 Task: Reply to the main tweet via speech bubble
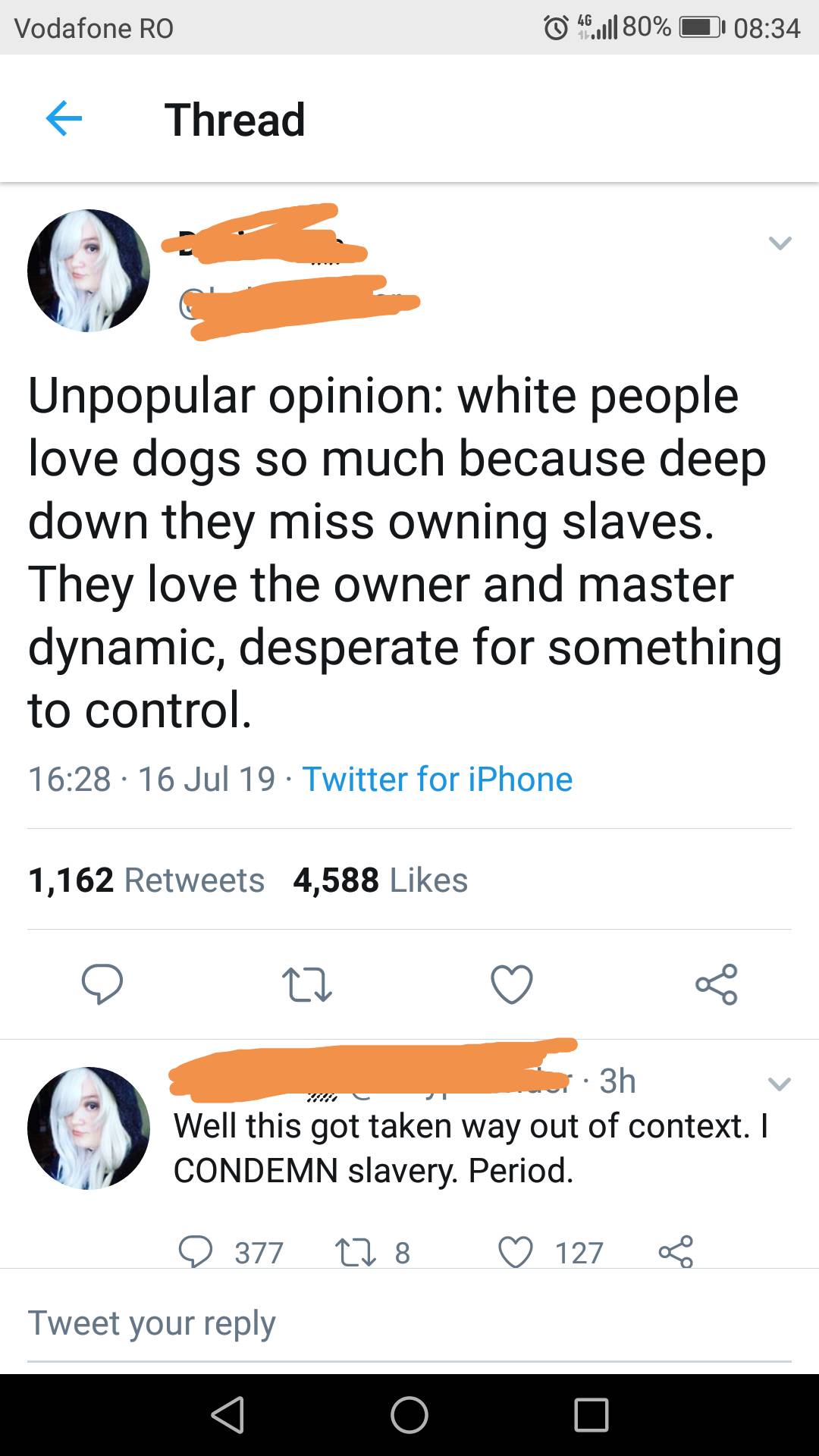[x=102, y=984]
